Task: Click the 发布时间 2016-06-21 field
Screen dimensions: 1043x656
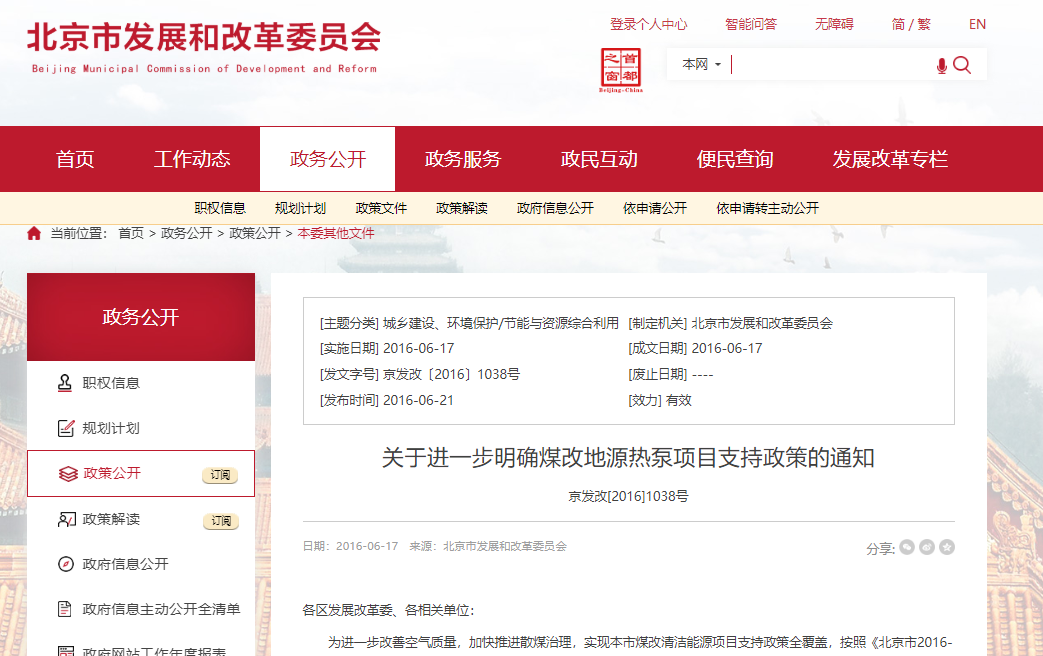Action: coord(386,401)
